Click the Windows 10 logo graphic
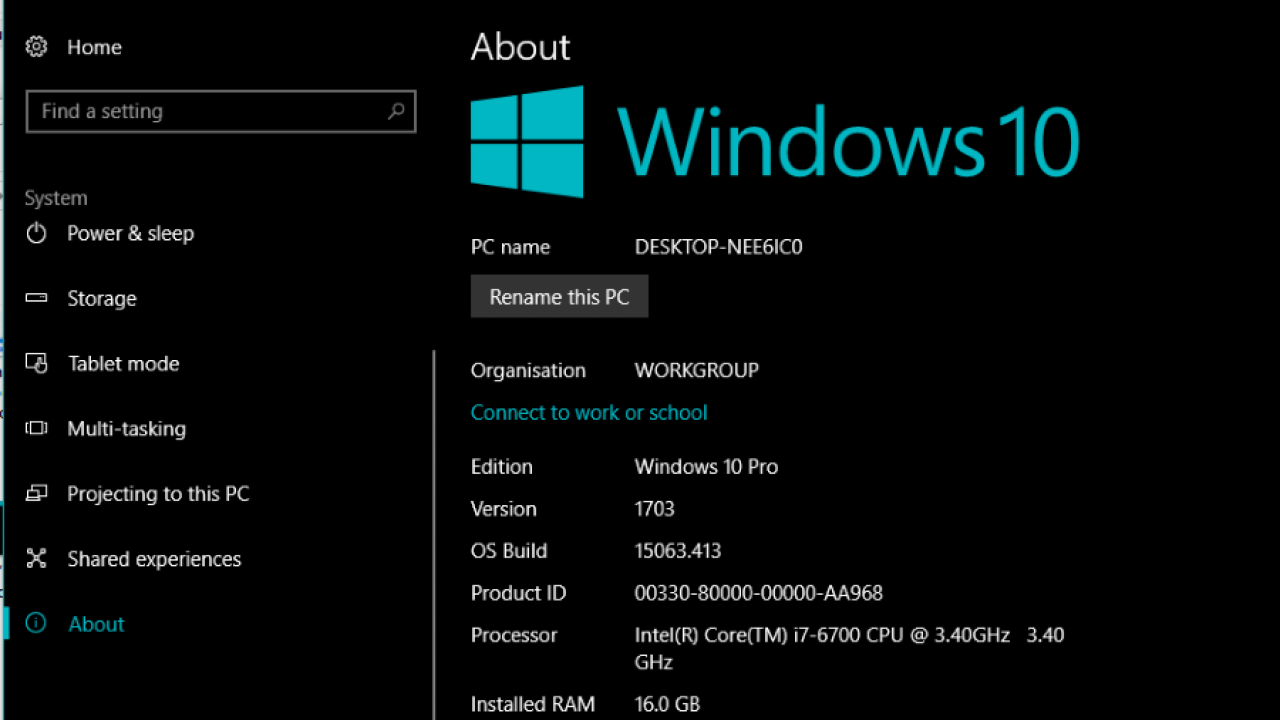Viewport: 1280px width, 720px height. pos(526,141)
